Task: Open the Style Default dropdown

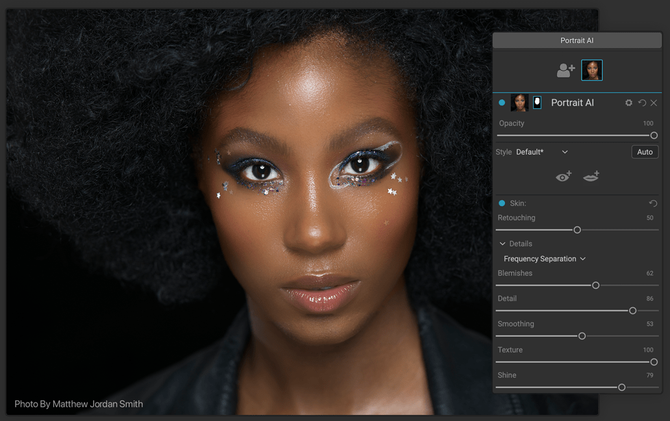Action: tap(542, 152)
